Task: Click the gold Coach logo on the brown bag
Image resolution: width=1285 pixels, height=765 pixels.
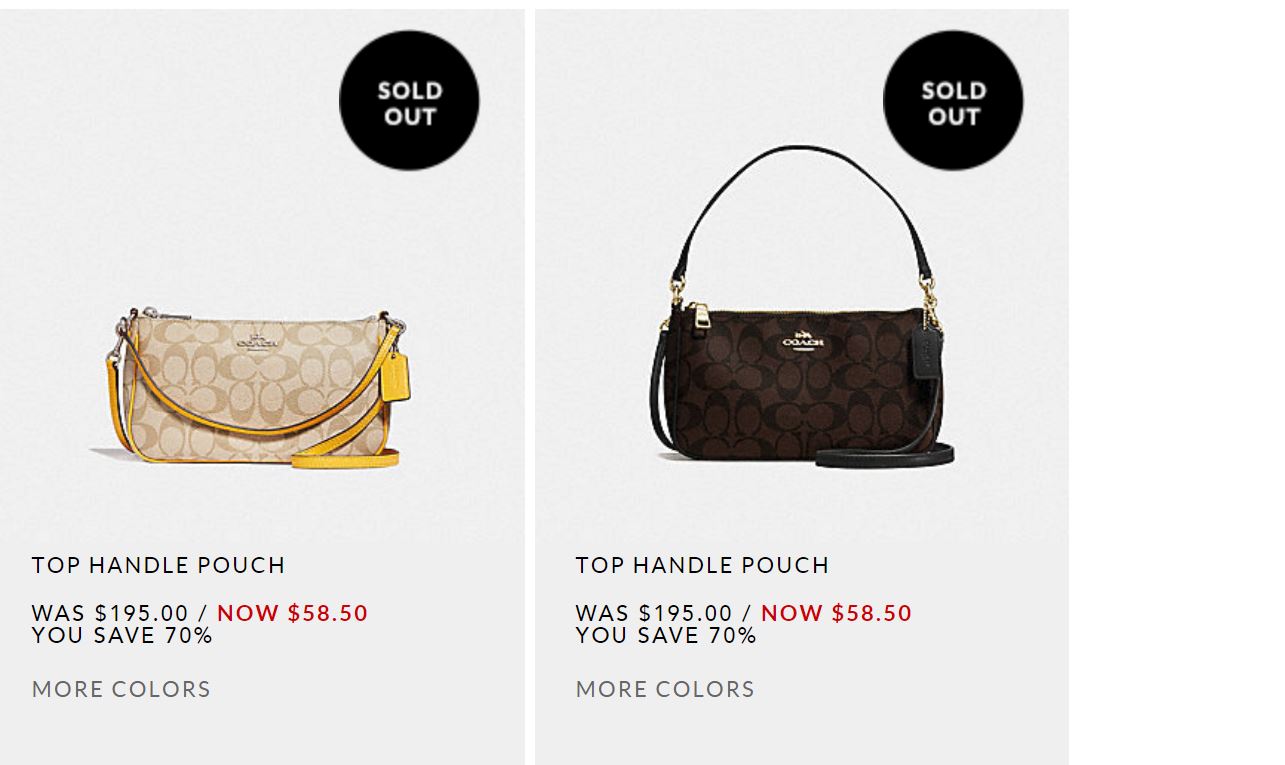Action: (x=803, y=340)
